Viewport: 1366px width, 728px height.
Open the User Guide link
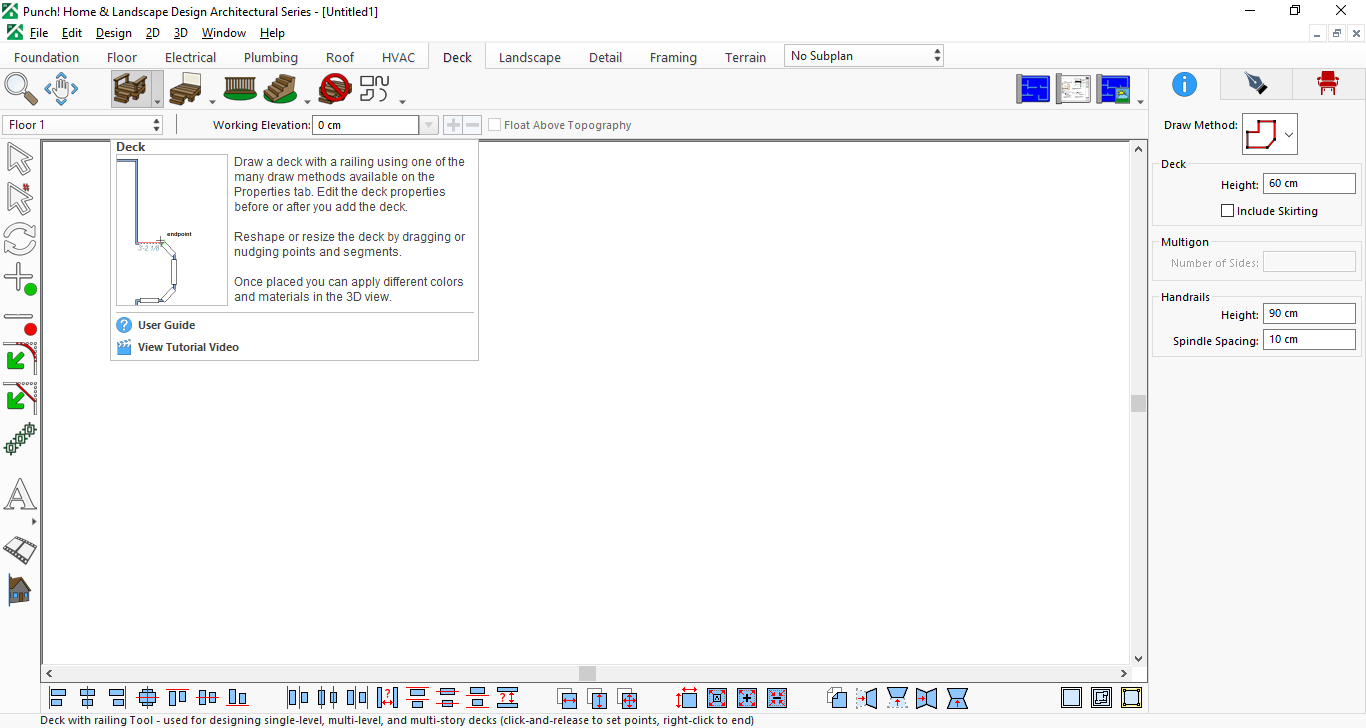(x=166, y=325)
